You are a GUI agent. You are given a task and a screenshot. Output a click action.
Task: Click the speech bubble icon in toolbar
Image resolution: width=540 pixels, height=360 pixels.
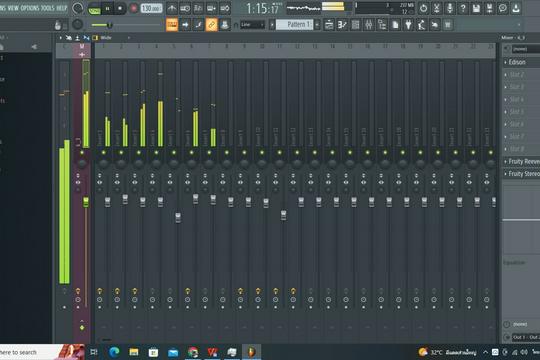[x=502, y=8]
